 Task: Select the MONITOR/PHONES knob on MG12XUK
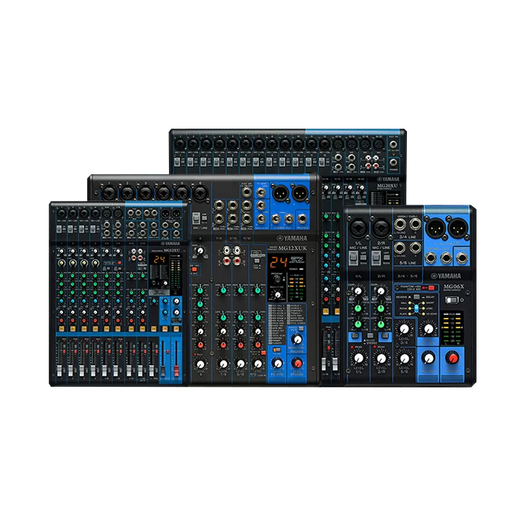click(x=296, y=340)
